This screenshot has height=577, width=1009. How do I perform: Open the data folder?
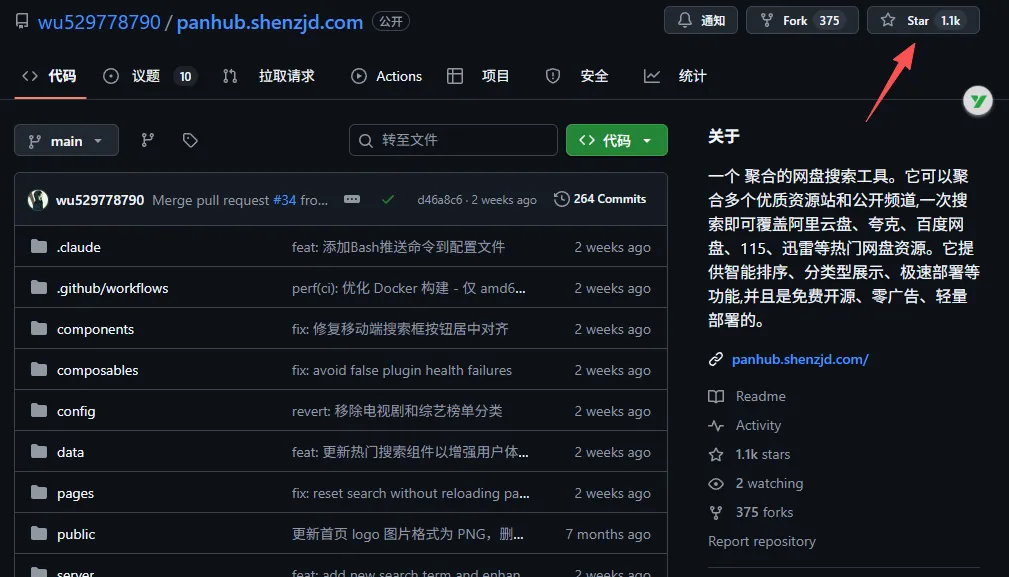70,452
